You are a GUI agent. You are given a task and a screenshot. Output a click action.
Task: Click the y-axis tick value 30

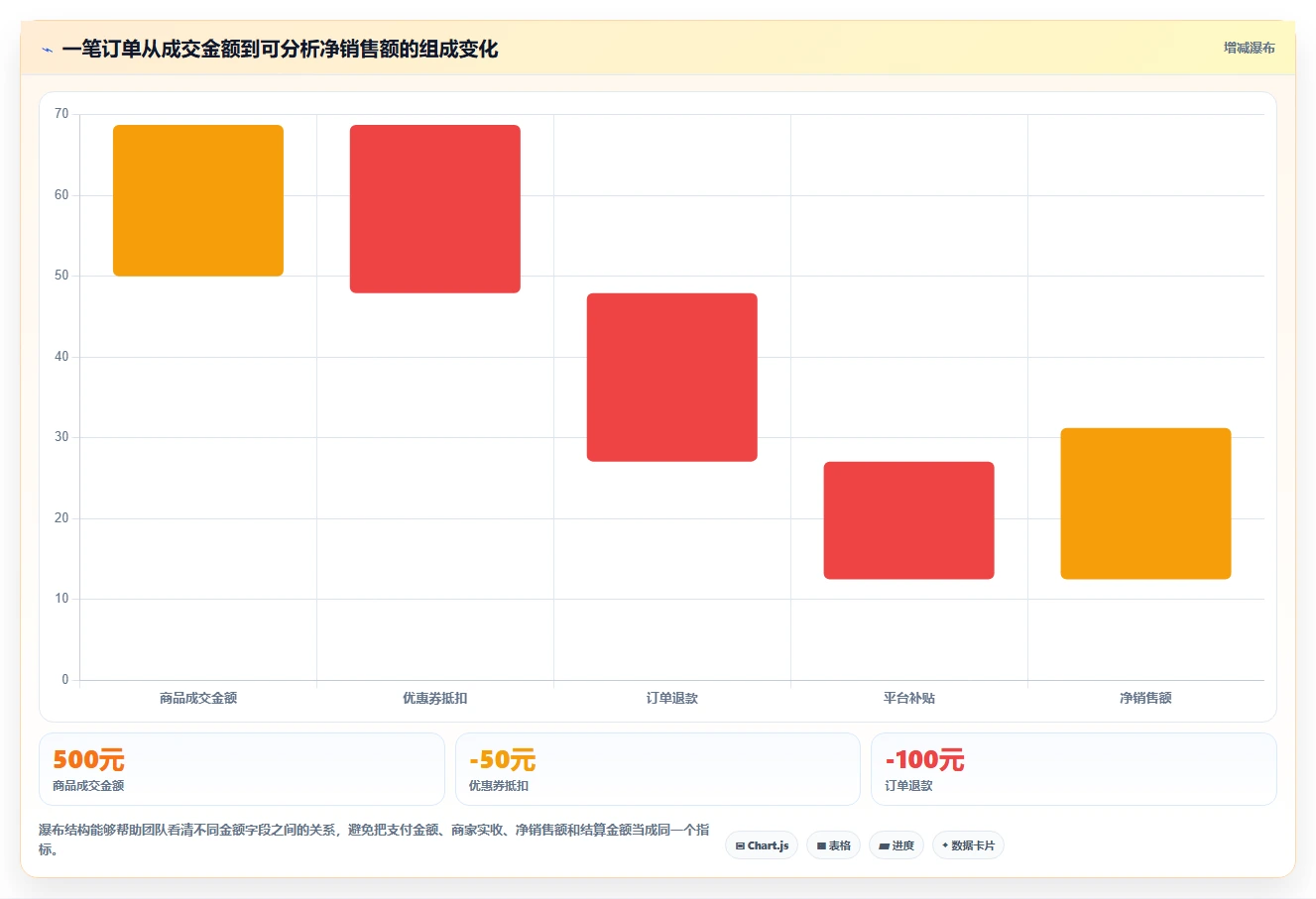coord(61,437)
